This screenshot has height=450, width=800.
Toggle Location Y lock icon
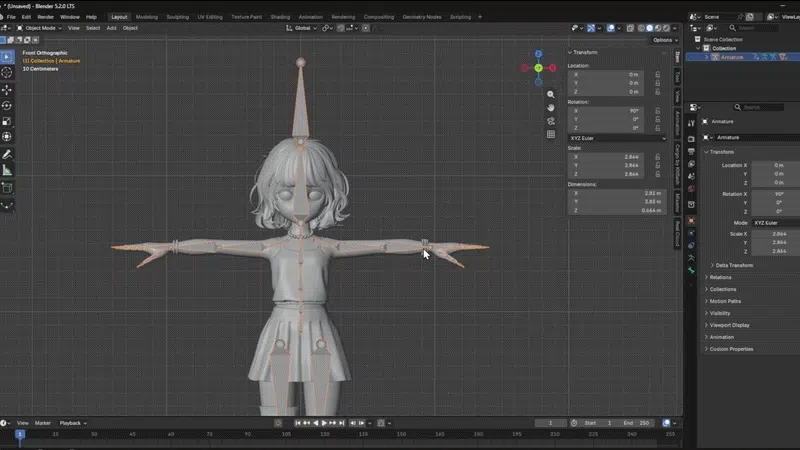658,83
